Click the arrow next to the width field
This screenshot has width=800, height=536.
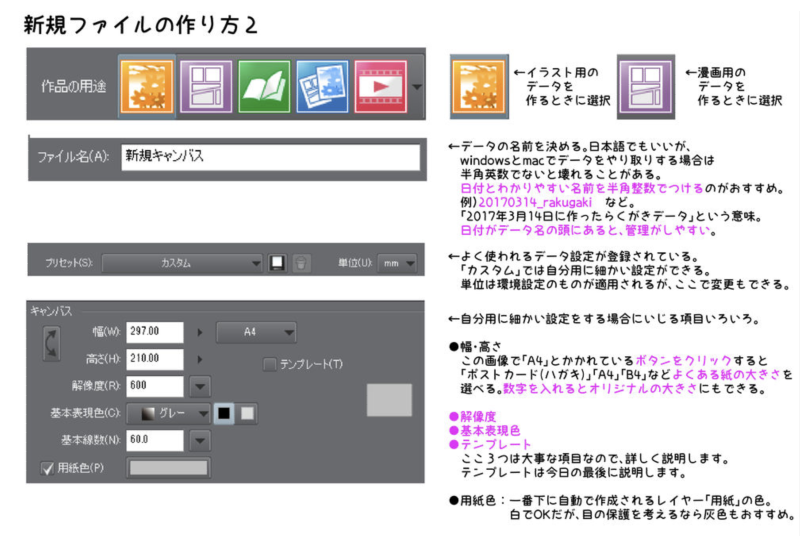click(x=200, y=333)
